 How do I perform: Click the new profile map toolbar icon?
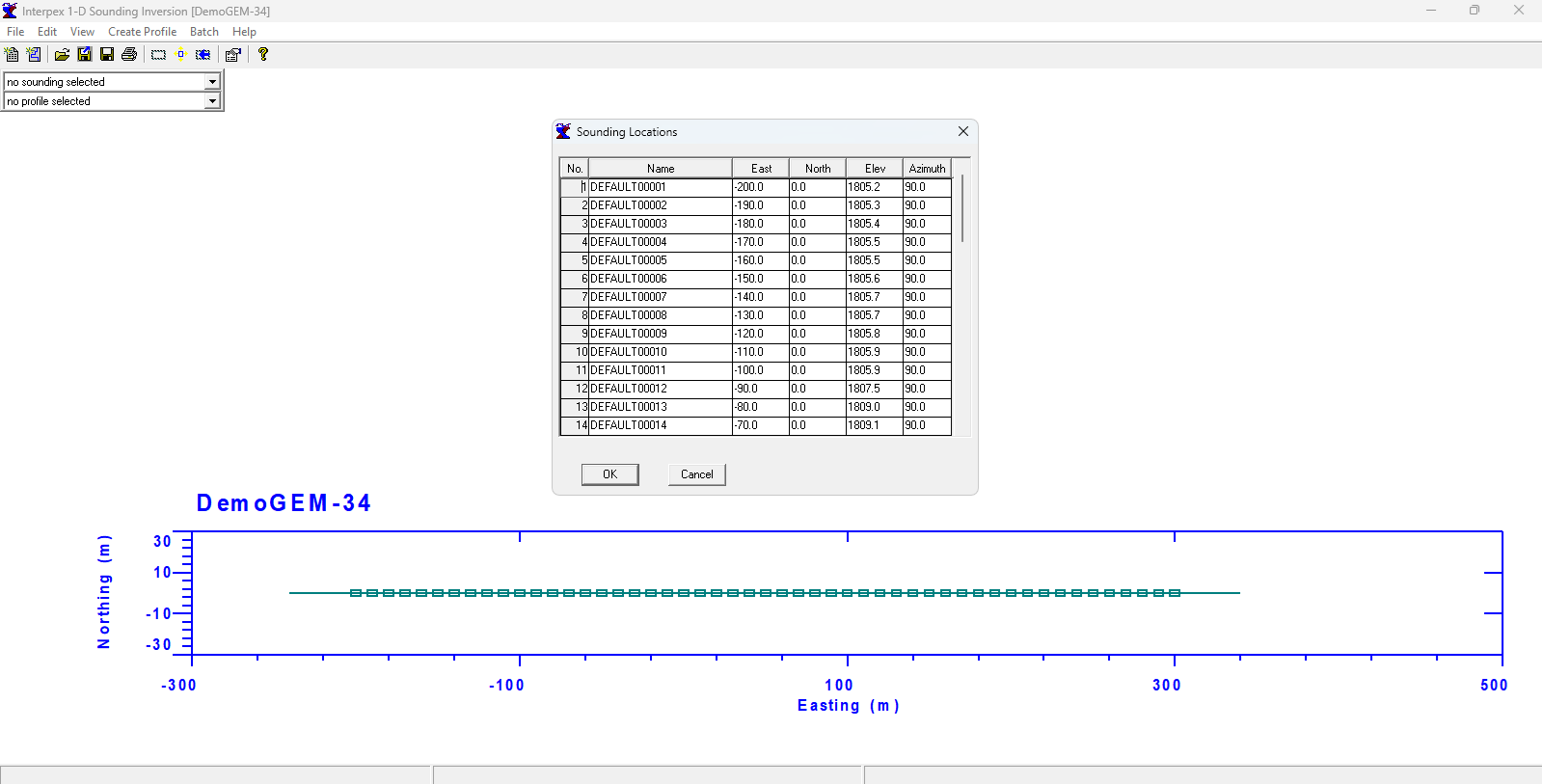coord(34,55)
